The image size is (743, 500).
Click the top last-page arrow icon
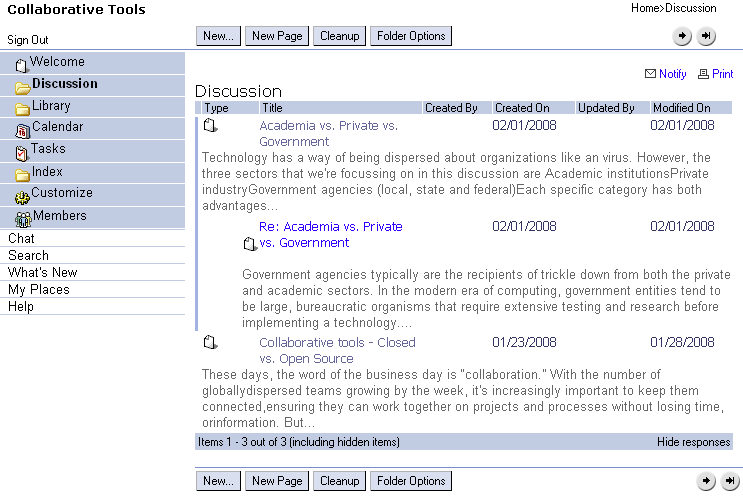click(706, 36)
